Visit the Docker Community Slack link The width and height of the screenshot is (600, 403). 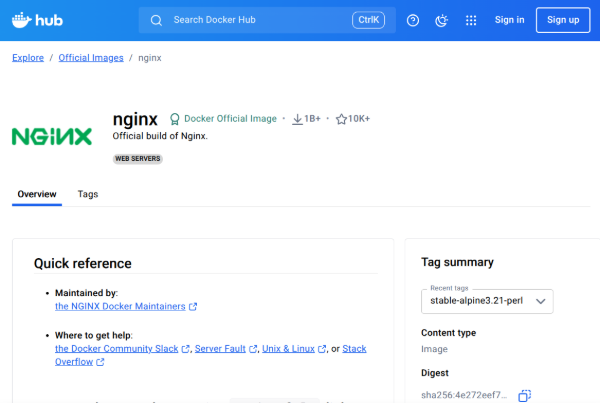(117, 349)
